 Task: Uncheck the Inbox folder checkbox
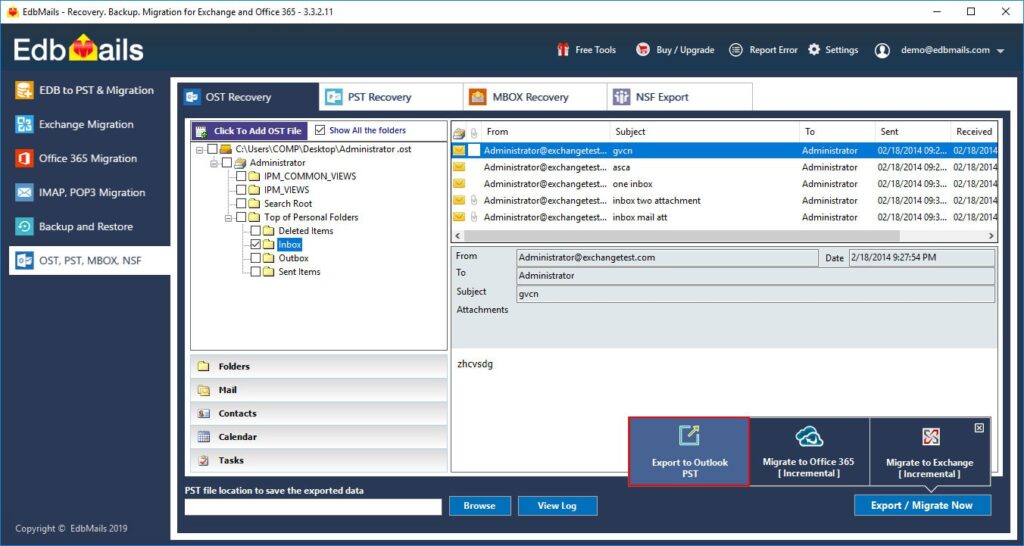[255, 244]
